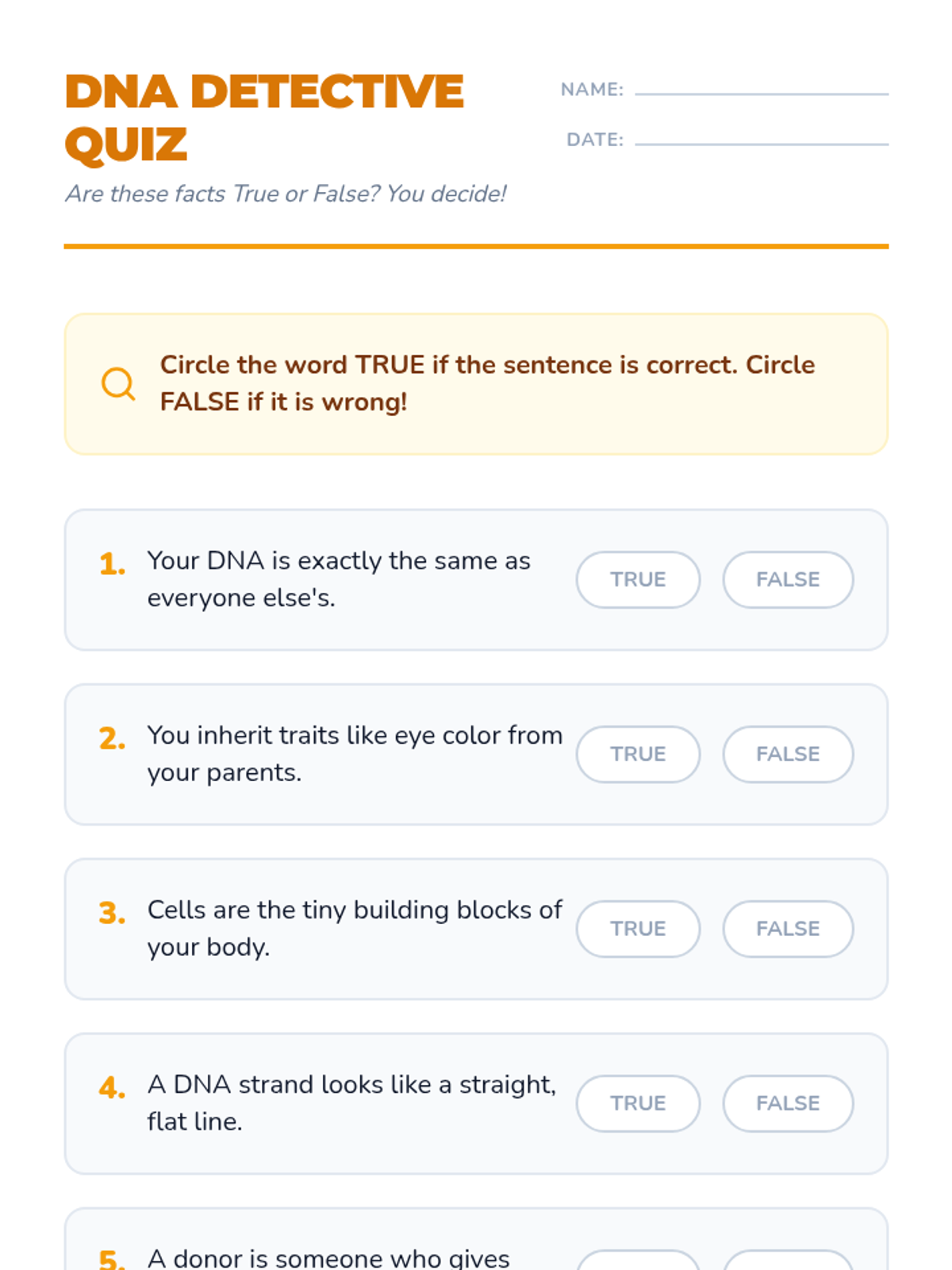This screenshot has height=1270, width=952.
Task: Choose TRUE for the eye color question
Action: (638, 754)
